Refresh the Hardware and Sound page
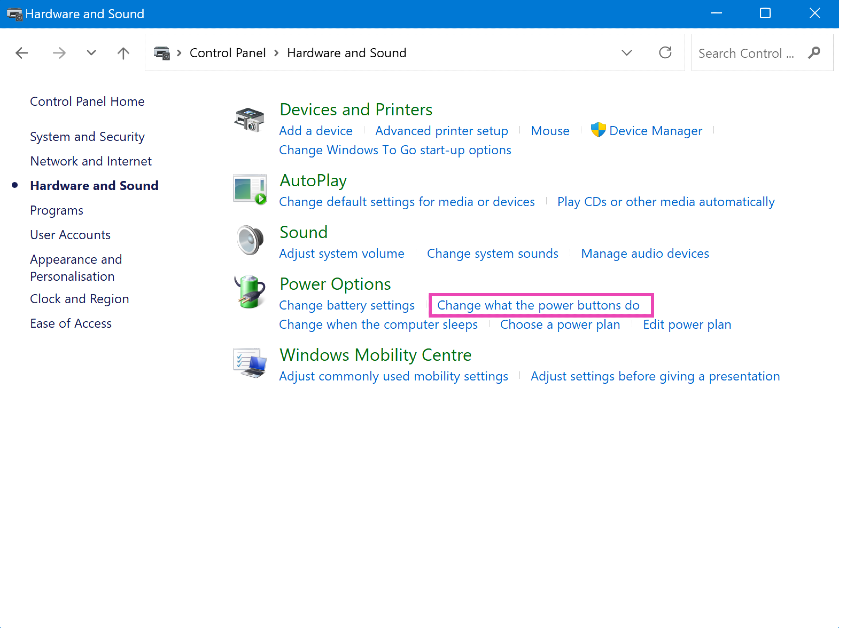 tap(665, 53)
